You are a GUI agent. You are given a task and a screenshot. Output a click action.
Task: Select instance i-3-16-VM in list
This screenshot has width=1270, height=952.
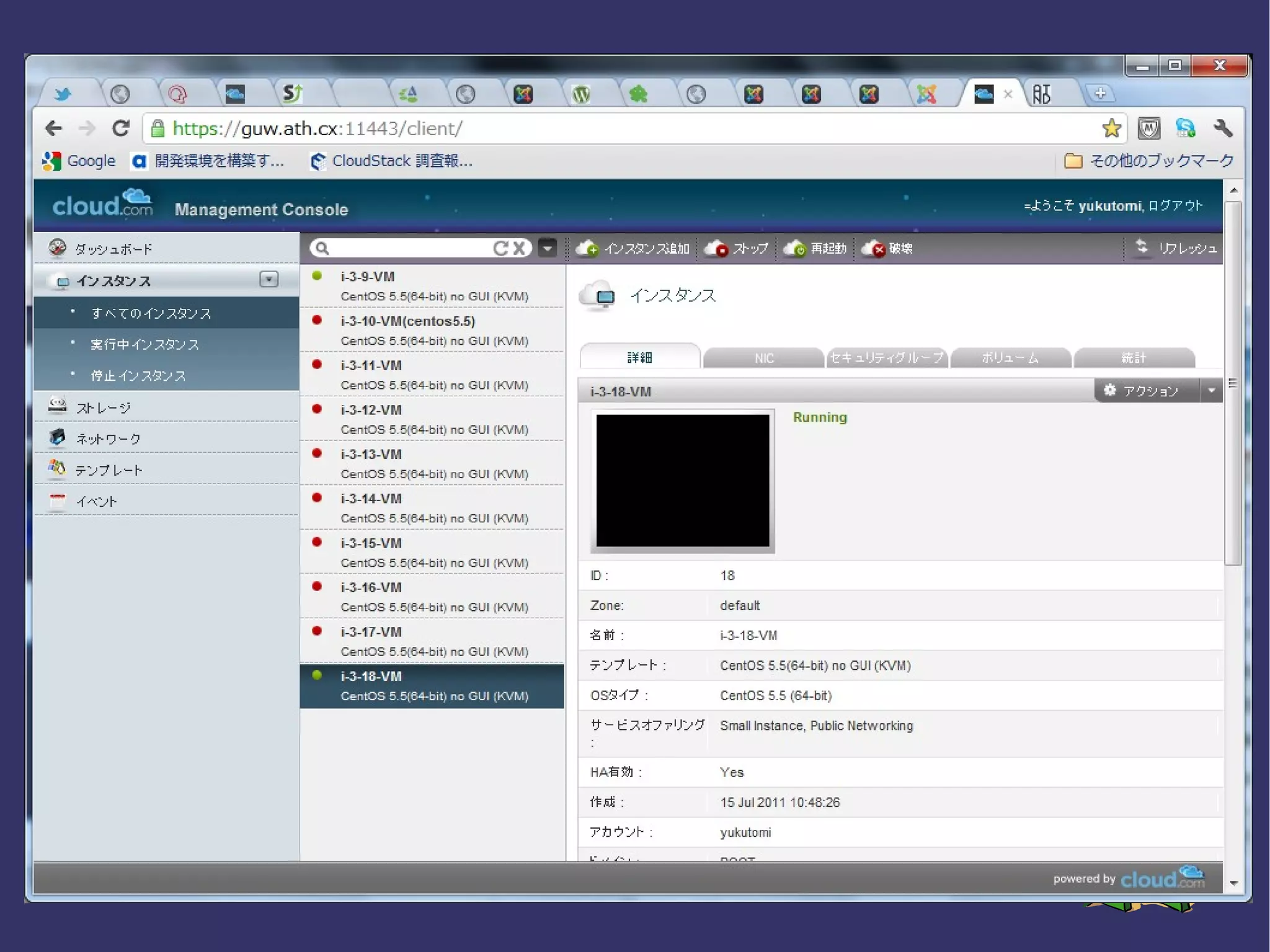click(x=432, y=596)
